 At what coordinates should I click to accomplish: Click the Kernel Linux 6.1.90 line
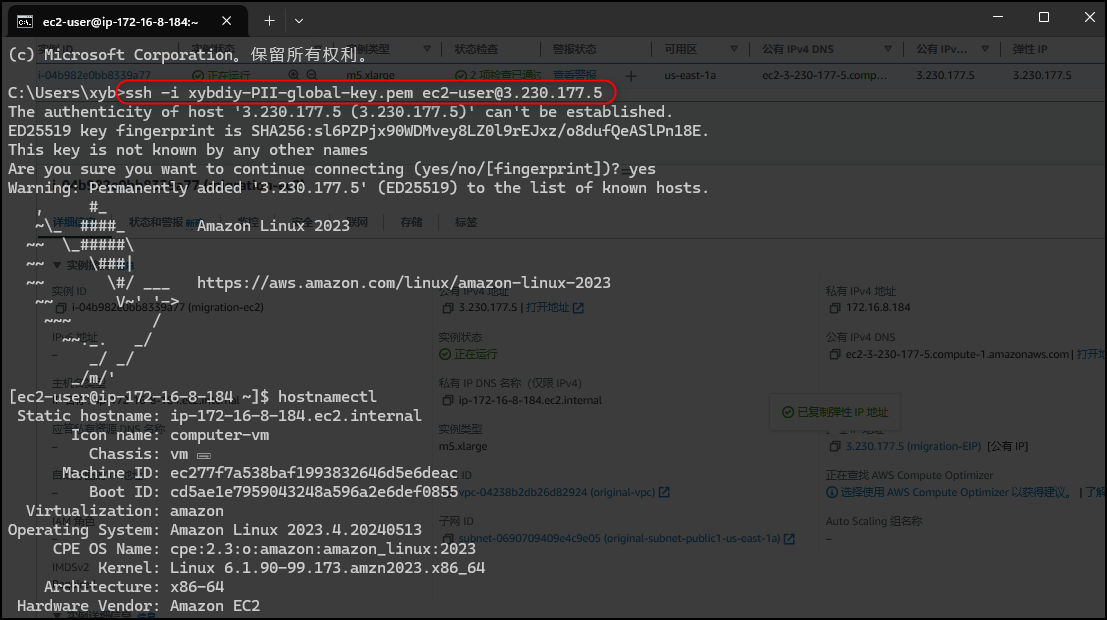(x=292, y=568)
